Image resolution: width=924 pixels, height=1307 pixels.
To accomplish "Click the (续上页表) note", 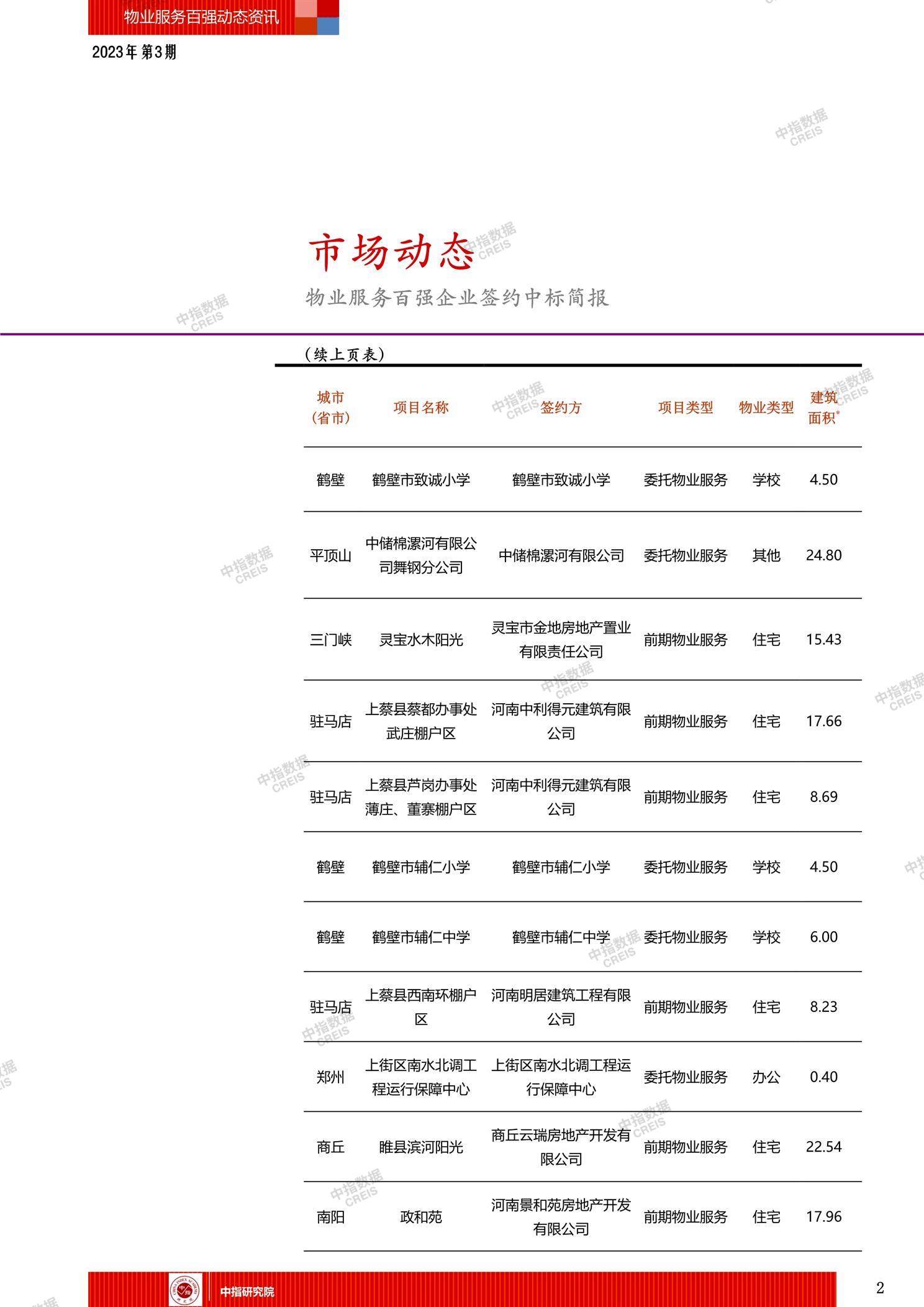I will coord(345,355).
